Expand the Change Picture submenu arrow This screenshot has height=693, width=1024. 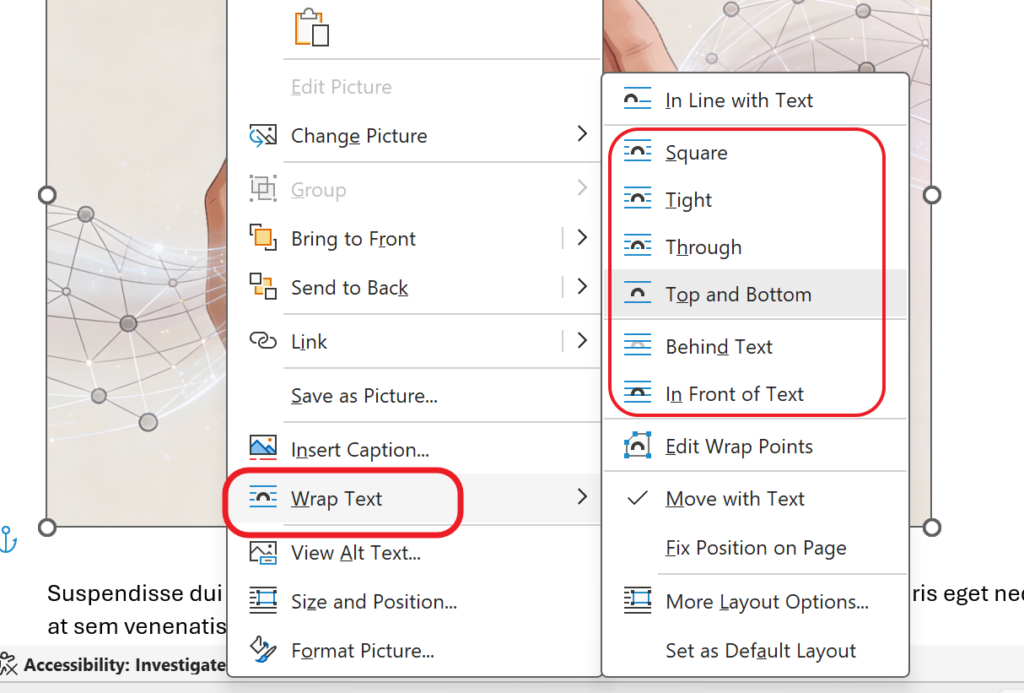pyautogui.click(x=582, y=135)
